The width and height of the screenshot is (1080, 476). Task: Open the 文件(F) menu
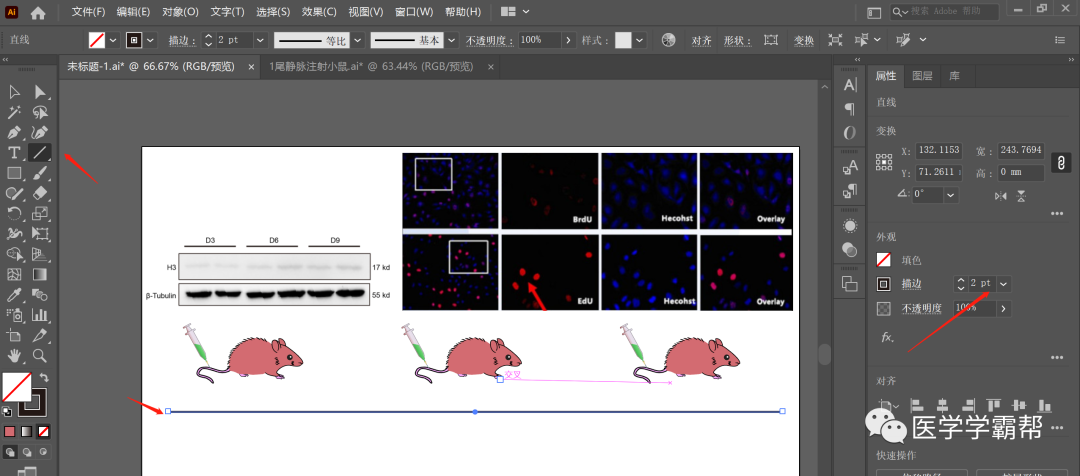point(88,12)
